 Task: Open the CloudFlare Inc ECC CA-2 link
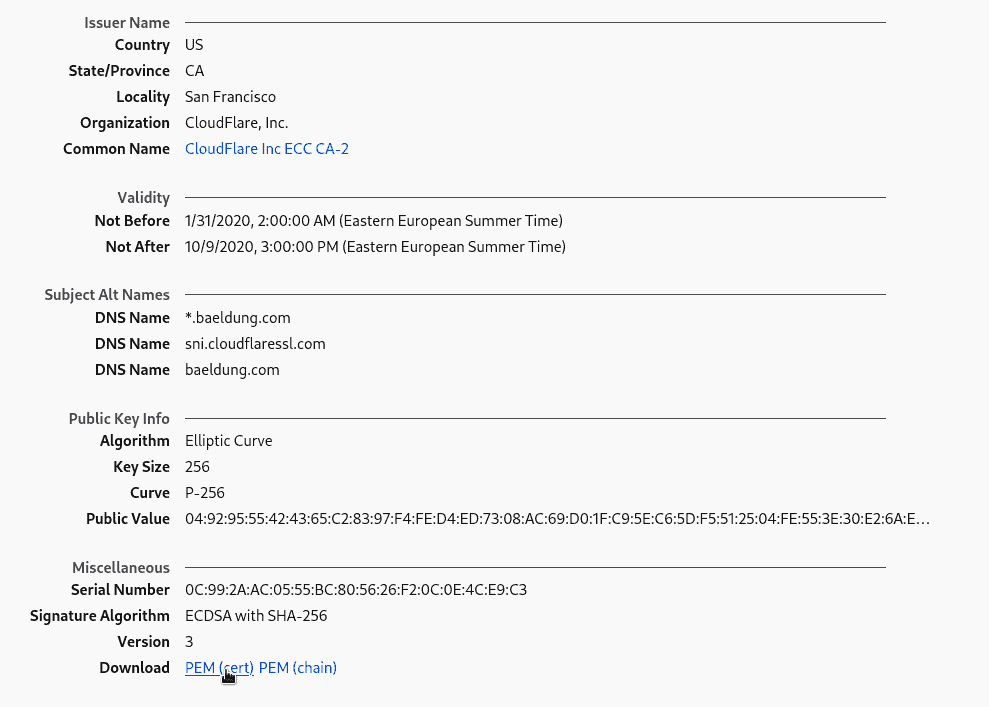point(266,149)
